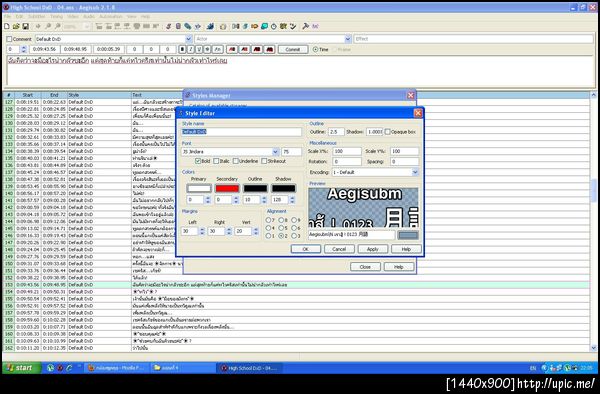Viewport: 600px width, 394px height.
Task: Pick primary color in edit box
Action: [232, 49]
